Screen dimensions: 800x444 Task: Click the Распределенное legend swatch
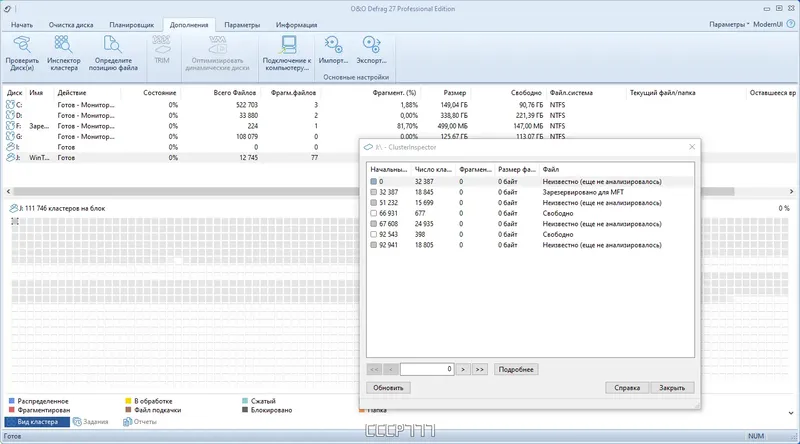pyautogui.click(x=12, y=401)
